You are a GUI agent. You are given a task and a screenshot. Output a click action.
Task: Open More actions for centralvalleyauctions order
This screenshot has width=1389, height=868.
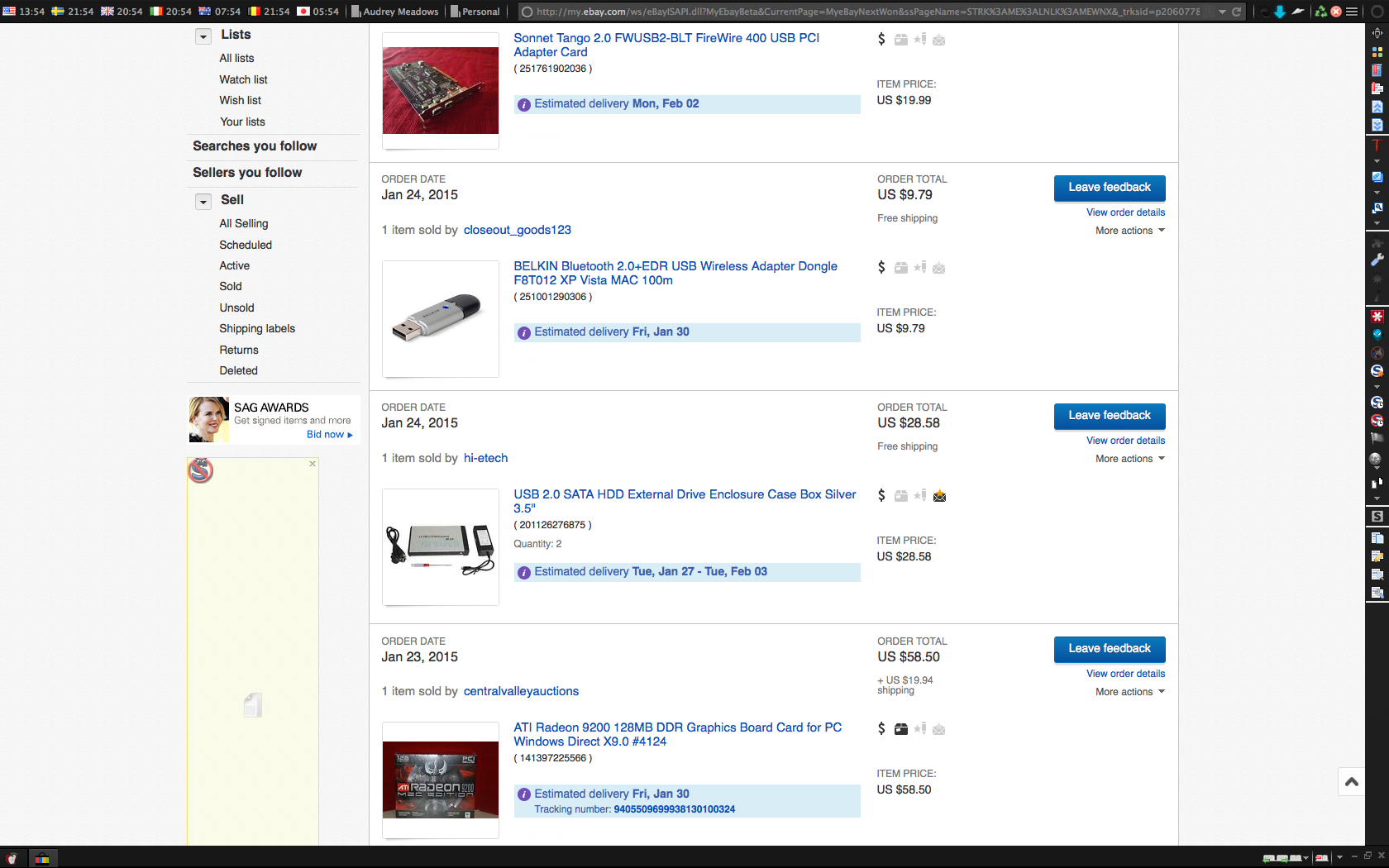(1130, 692)
